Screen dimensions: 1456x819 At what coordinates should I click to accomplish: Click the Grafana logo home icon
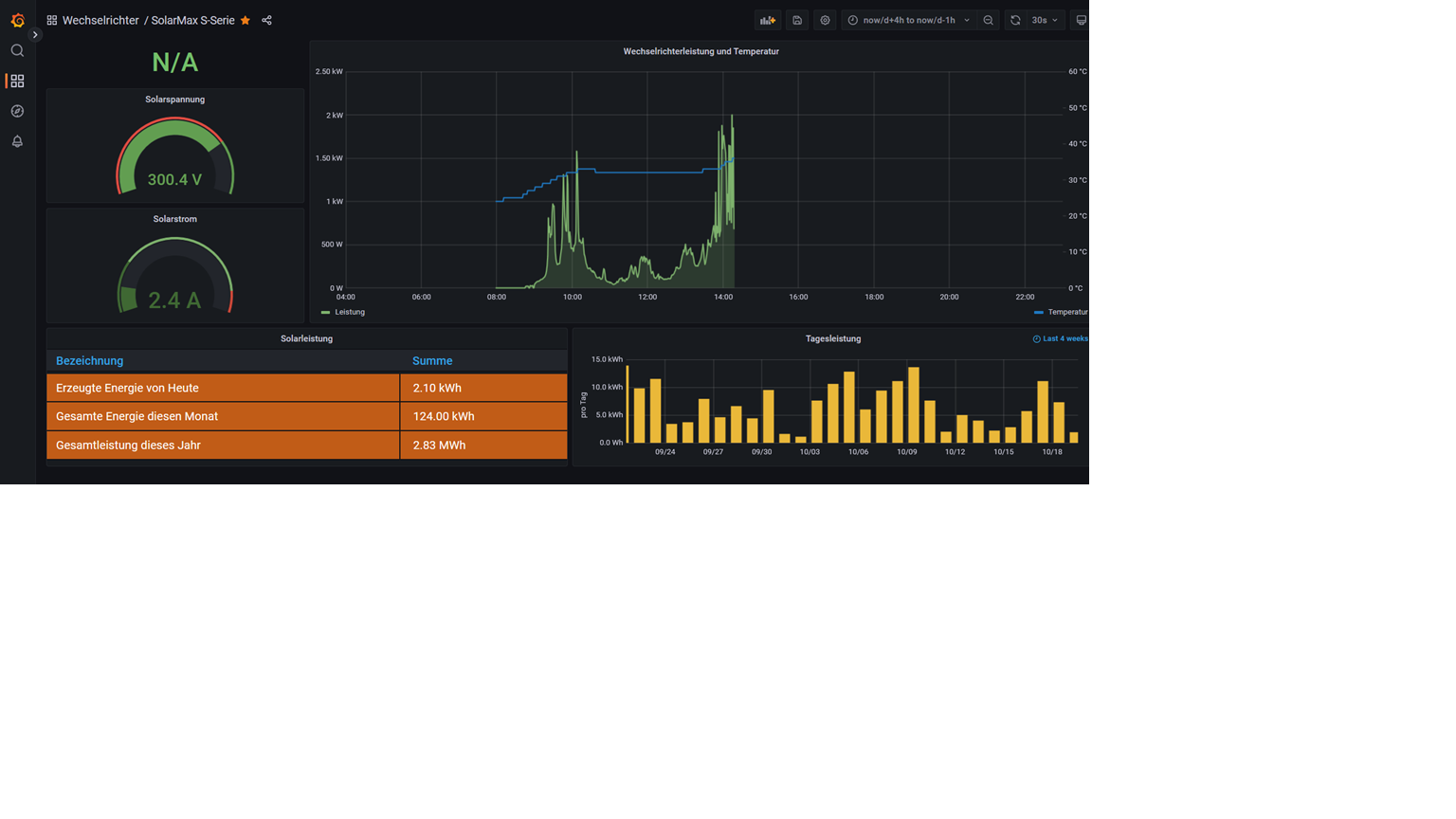[x=17, y=20]
